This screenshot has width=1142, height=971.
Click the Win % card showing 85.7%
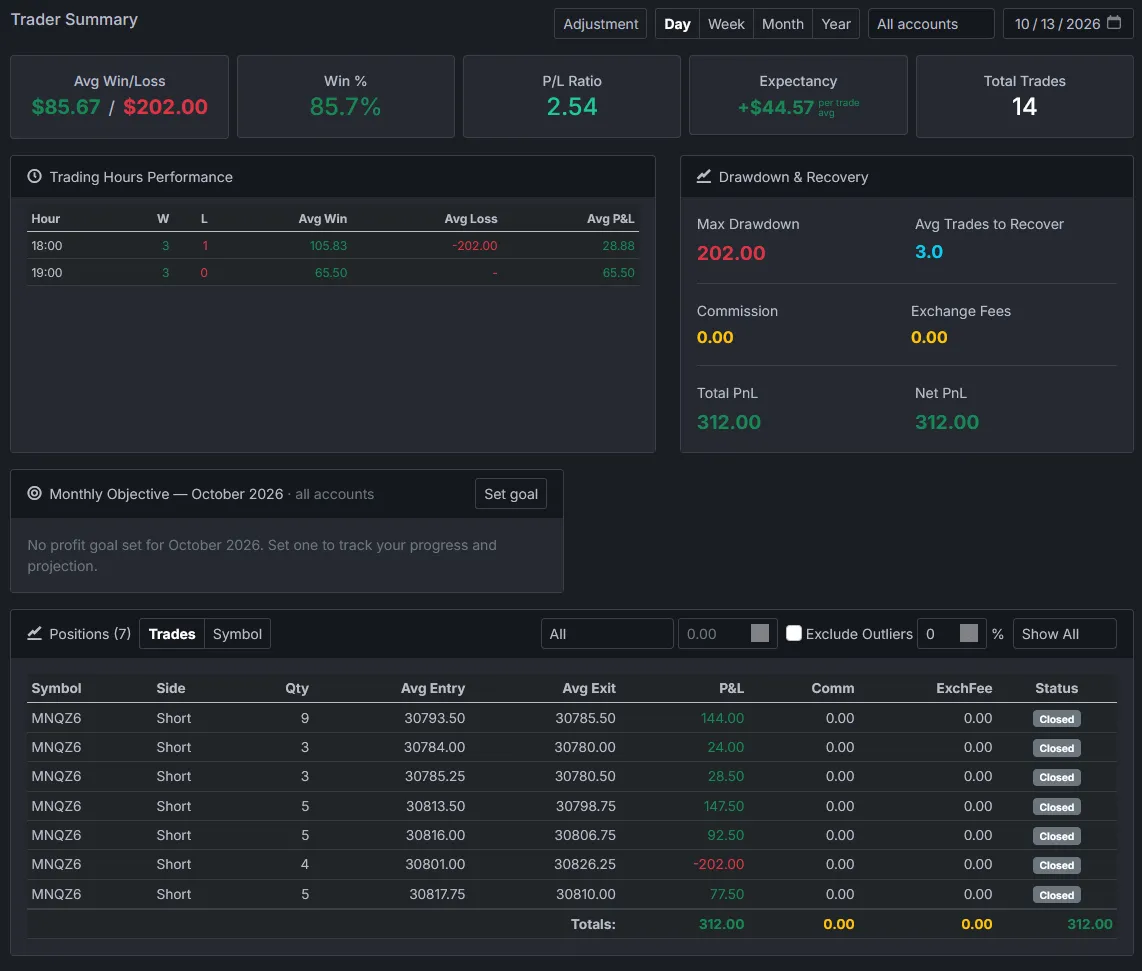345,96
